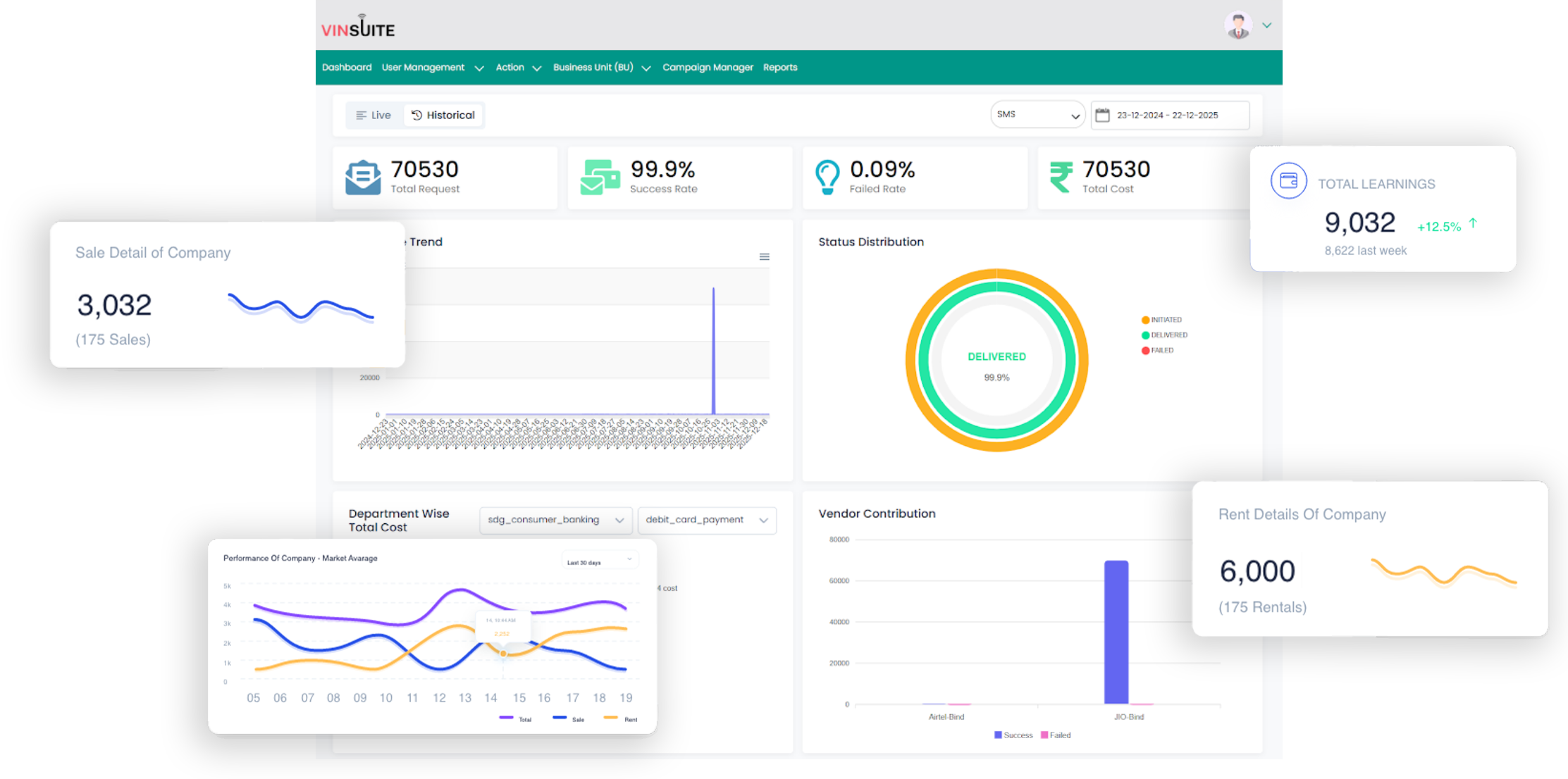Viewport: 1568px width, 779px height.
Task: Toggle the Failed legend in Vendor Contribution
Action: click(x=1056, y=735)
